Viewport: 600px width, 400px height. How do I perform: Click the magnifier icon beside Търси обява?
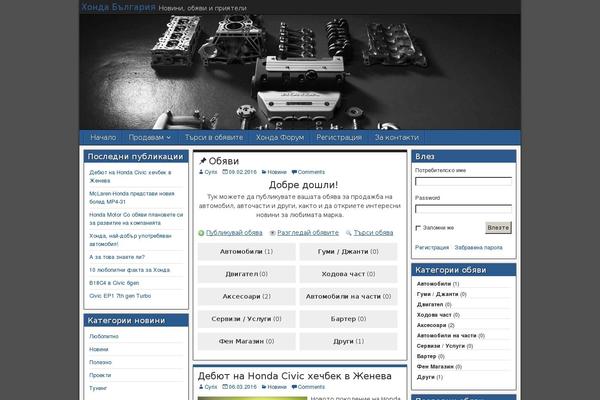[349, 233]
